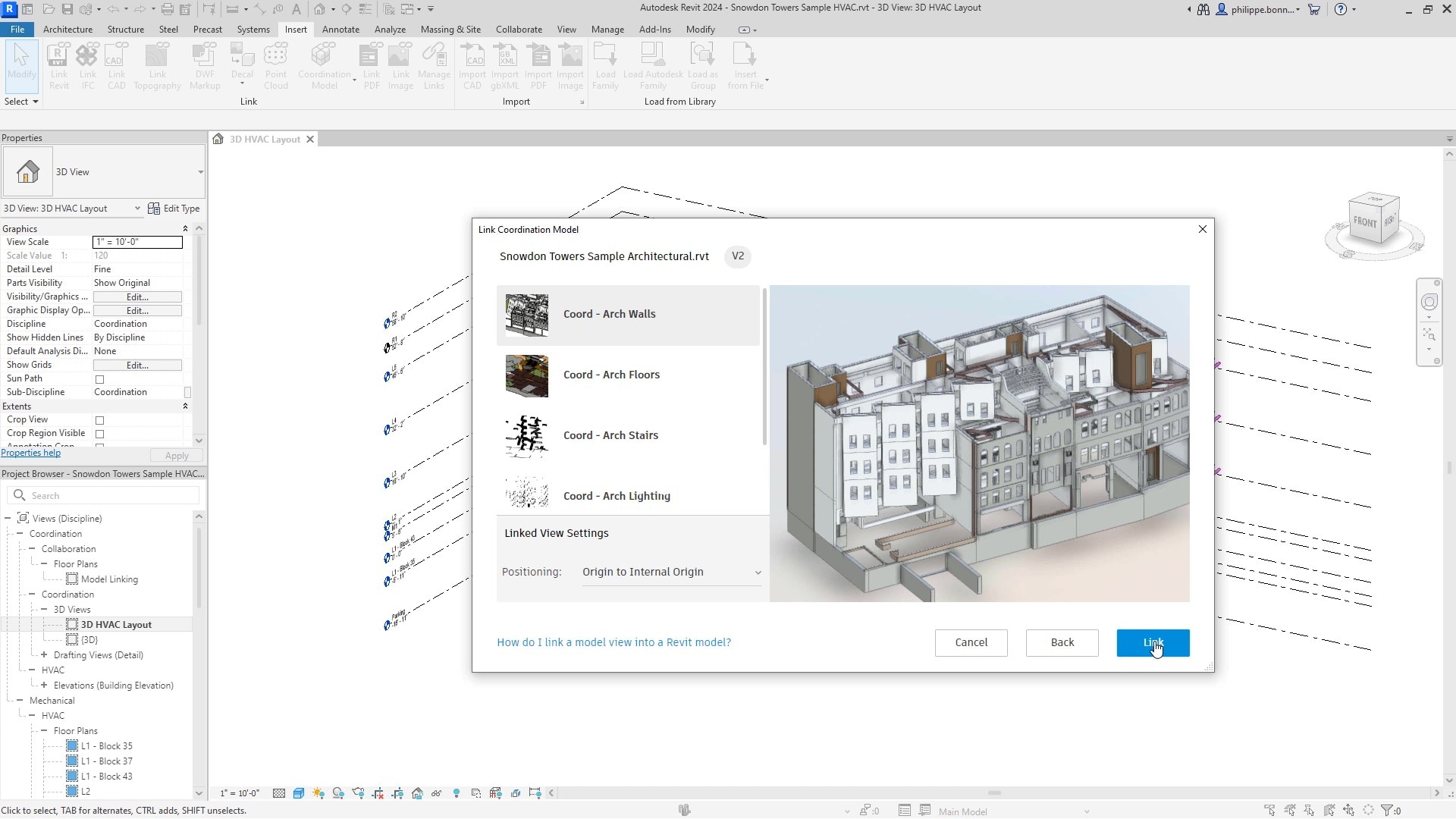The image size is (1456, 819).
Task: Select the Link Image tool
Action: pos(400,66)
